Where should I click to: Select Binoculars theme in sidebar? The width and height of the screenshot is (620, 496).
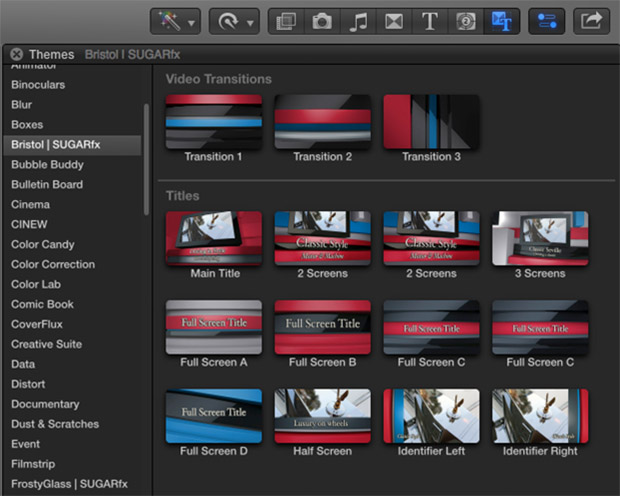pyautogui.click(x=38, y=85)
